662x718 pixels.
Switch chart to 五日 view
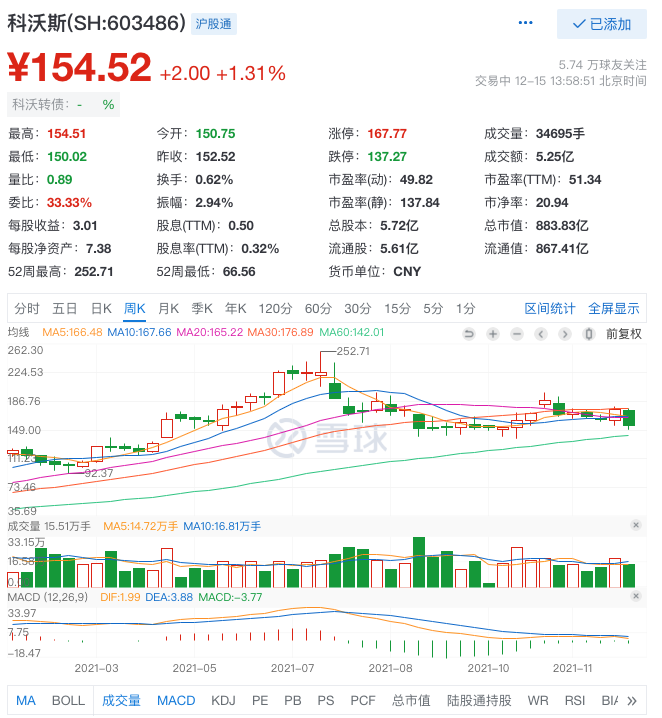[x=65, y=308]
